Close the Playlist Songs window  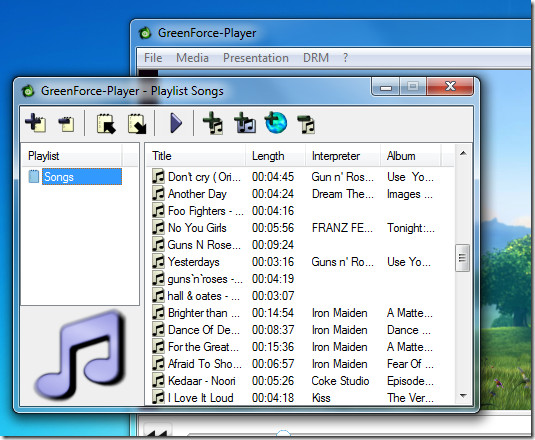point(450,86)
